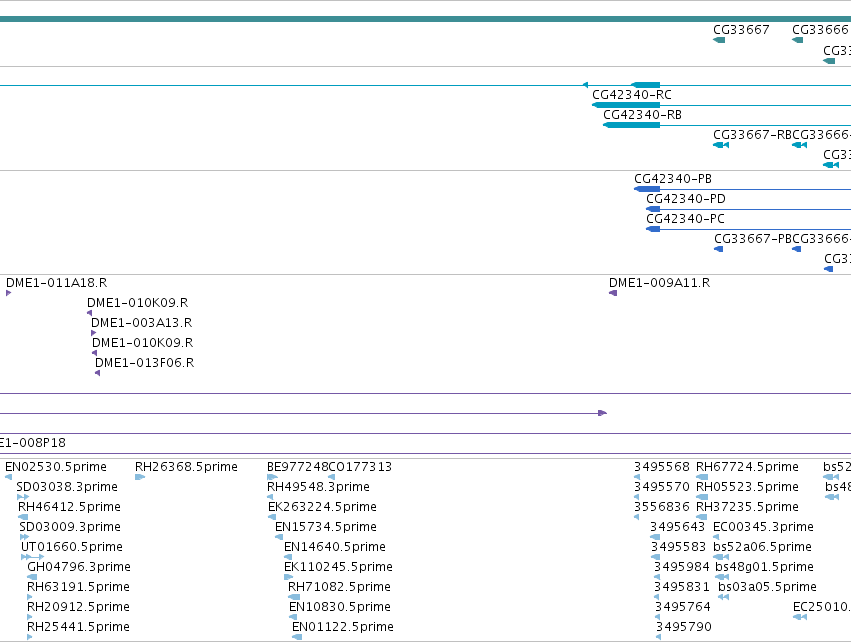Image resolution: width=851 pixels, height=642 pixels.
Task: Select the DME1-013F06.R feature label
Action: coord(144,363)
